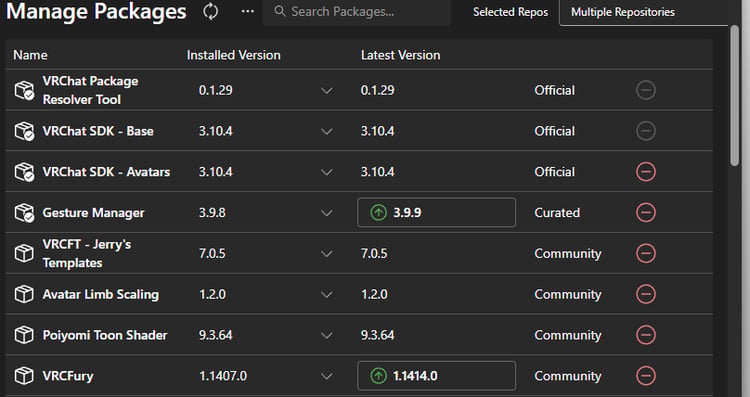
Task: Click the magnifier icon in the search box
Action: click(x=280, y=11)
